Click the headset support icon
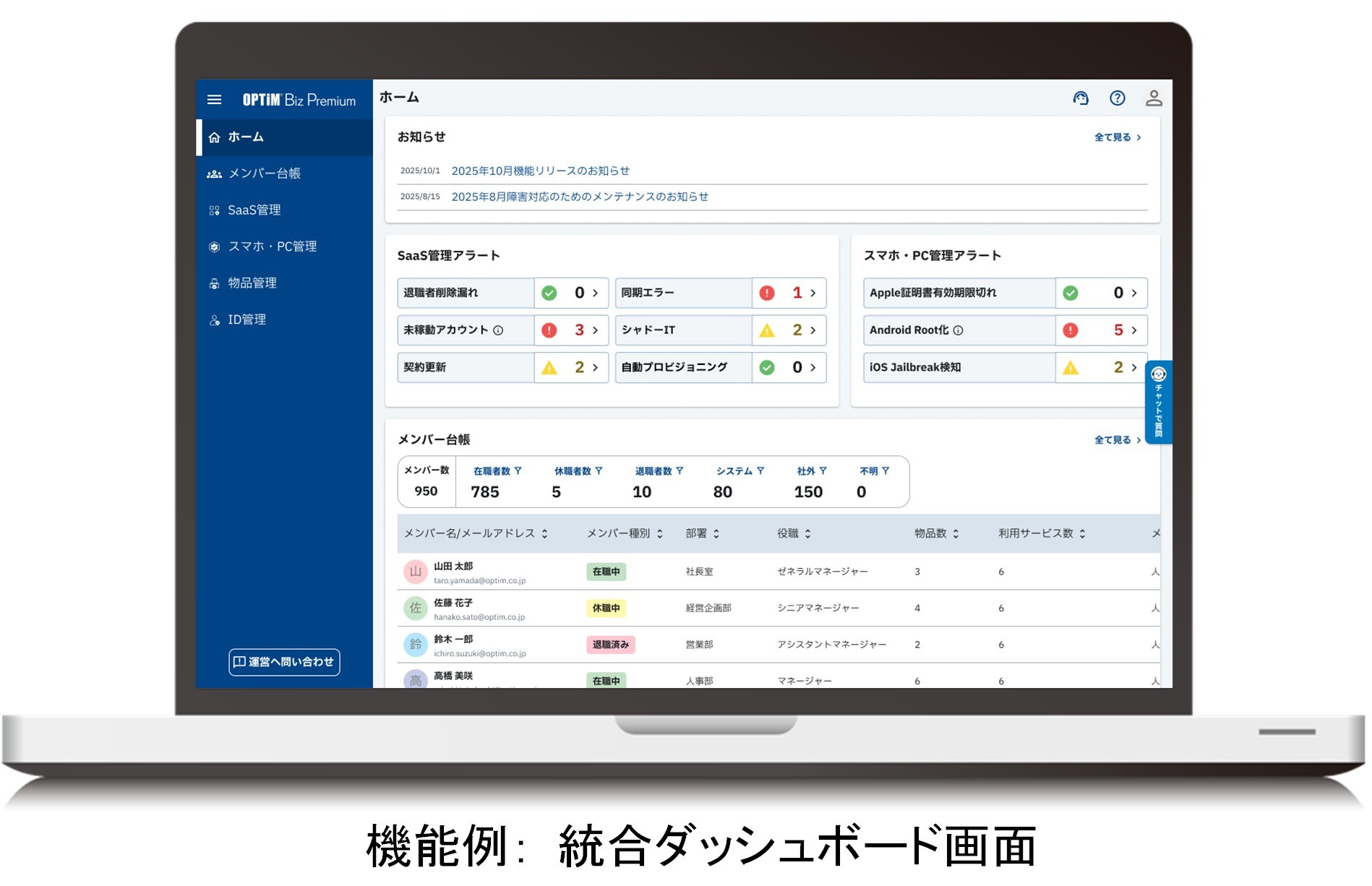The width and height of the screenshot is (1372, 886). coord(1081,98)
